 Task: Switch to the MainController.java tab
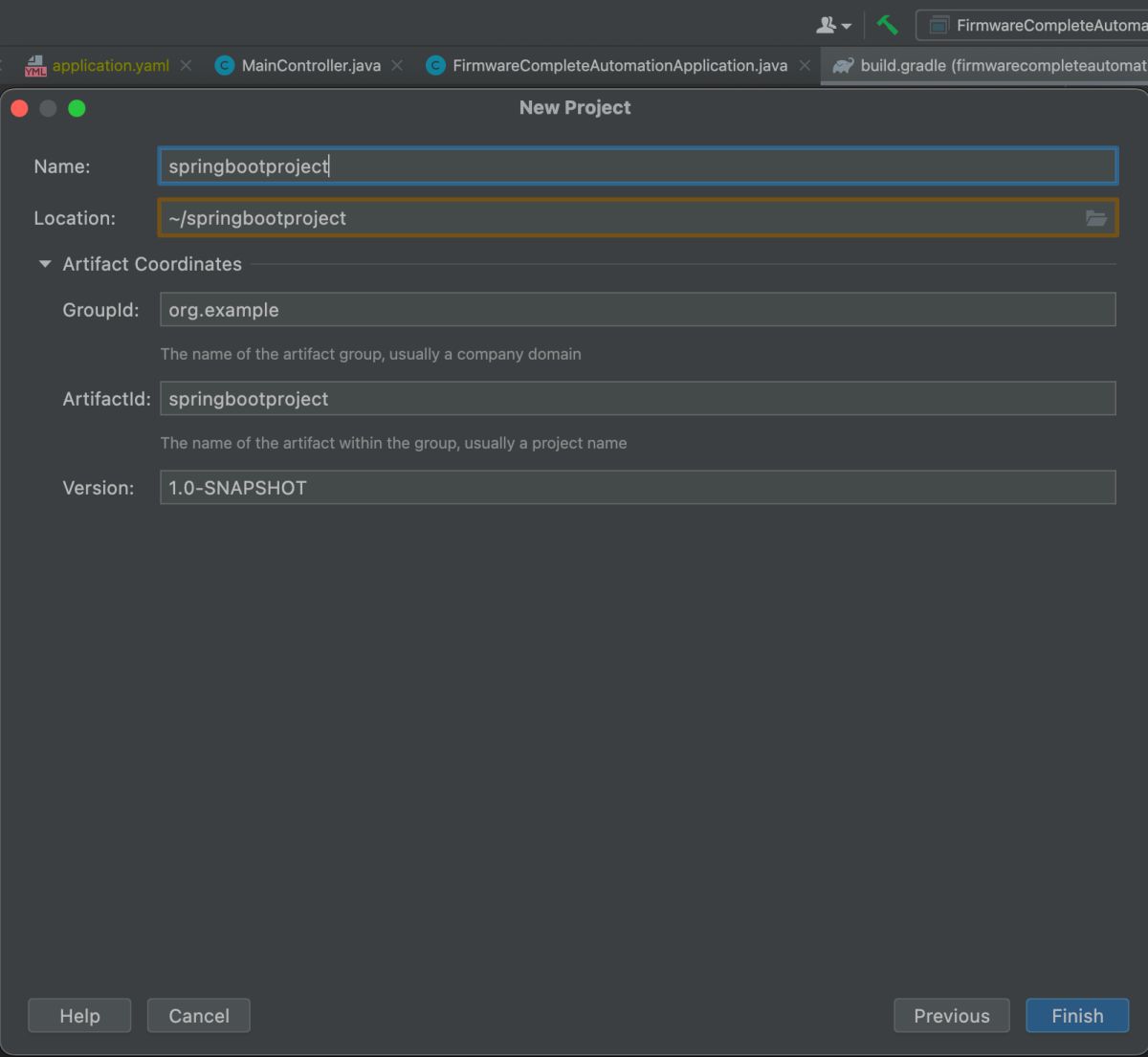point(311,65)
